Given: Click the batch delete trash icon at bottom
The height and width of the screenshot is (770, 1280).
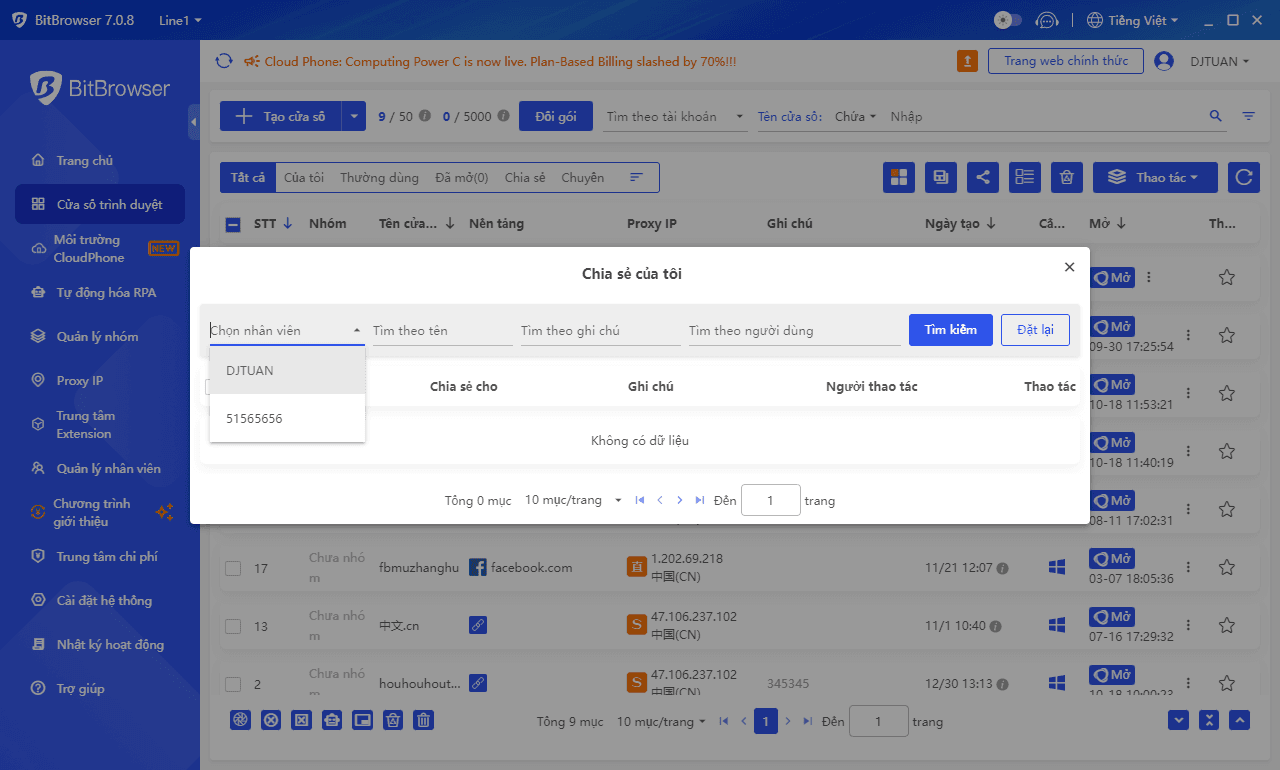Looking at the screenshot, I should (423, 719).
